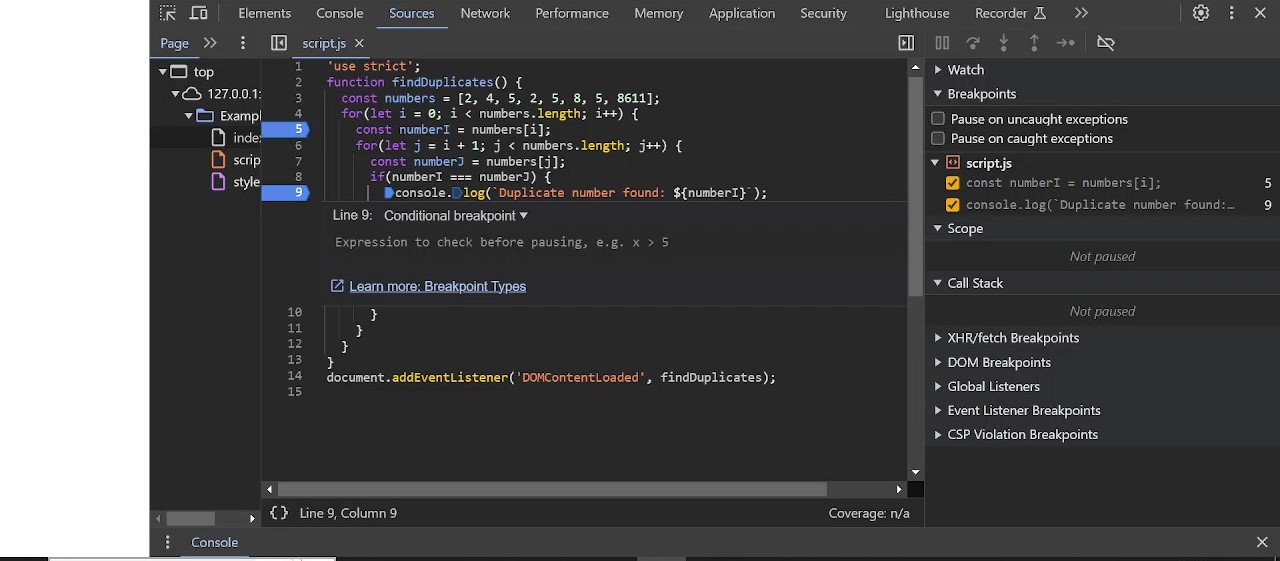Expand the XHR/fetch Breakpoints section
This screenshot has height=561, width=1280.
(x=1012, y=338)
